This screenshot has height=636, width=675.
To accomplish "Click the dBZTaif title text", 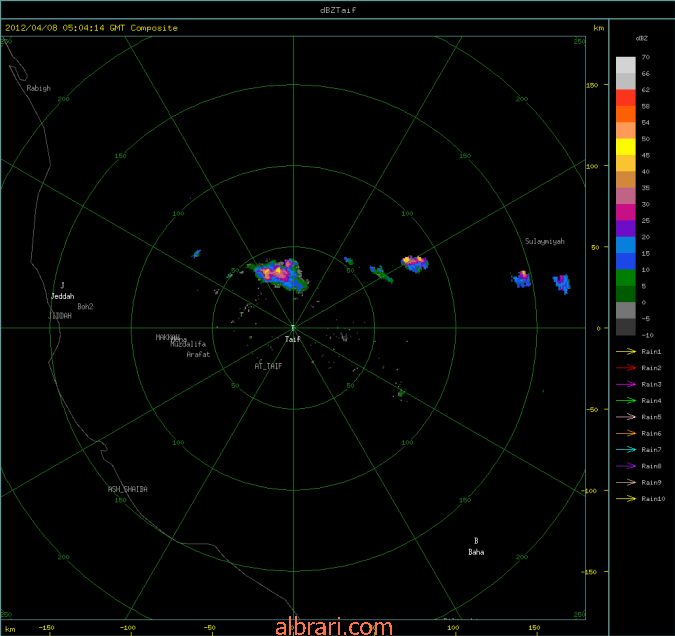I will pyautogui.click(x=338, y=10).
